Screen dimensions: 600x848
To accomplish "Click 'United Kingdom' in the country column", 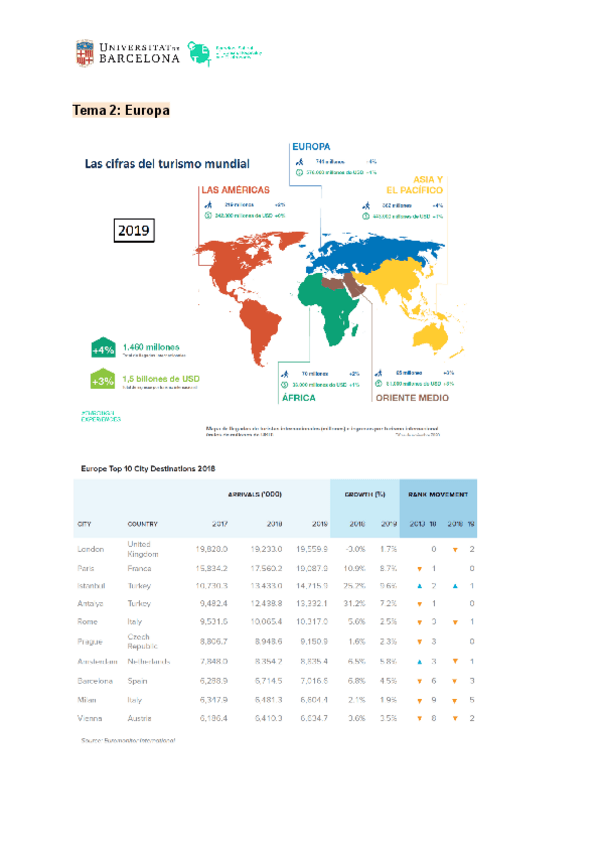I will (x=143, y=549).
